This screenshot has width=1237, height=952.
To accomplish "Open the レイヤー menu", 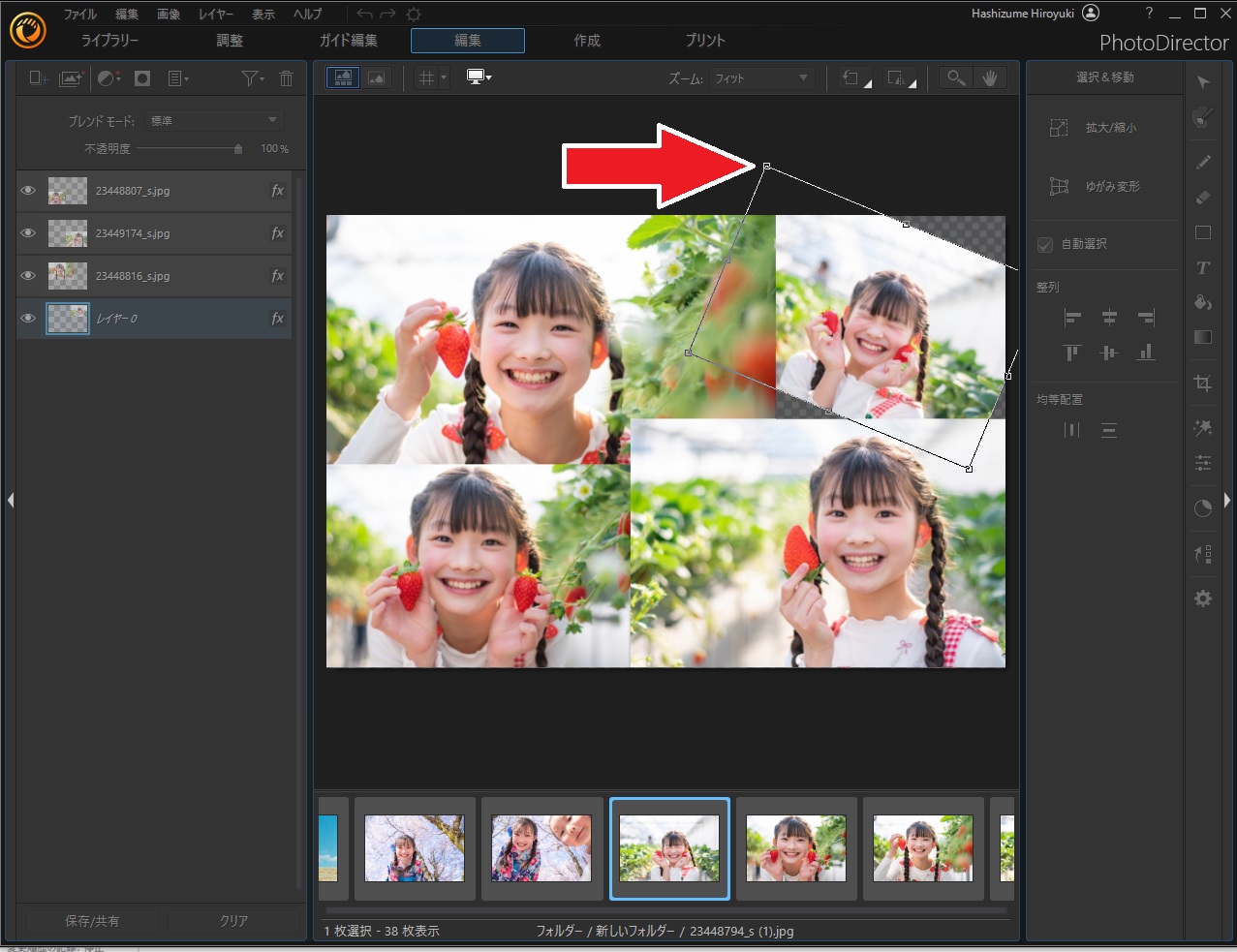I will [x=215, y=15].
